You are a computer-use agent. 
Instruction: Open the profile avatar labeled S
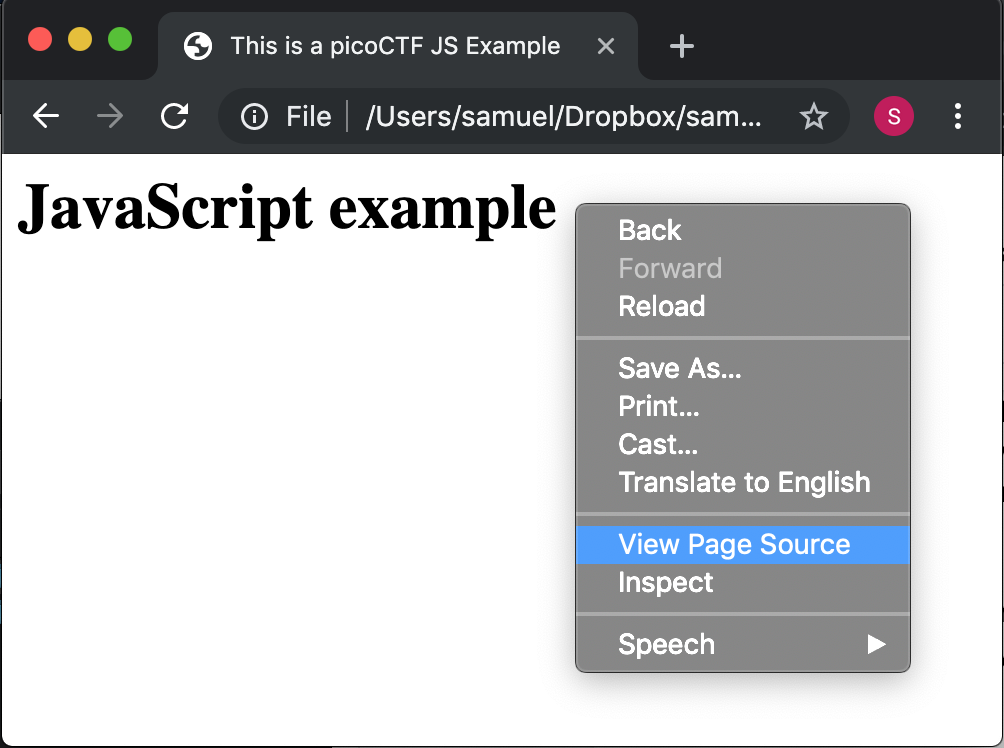pos(893,117)
